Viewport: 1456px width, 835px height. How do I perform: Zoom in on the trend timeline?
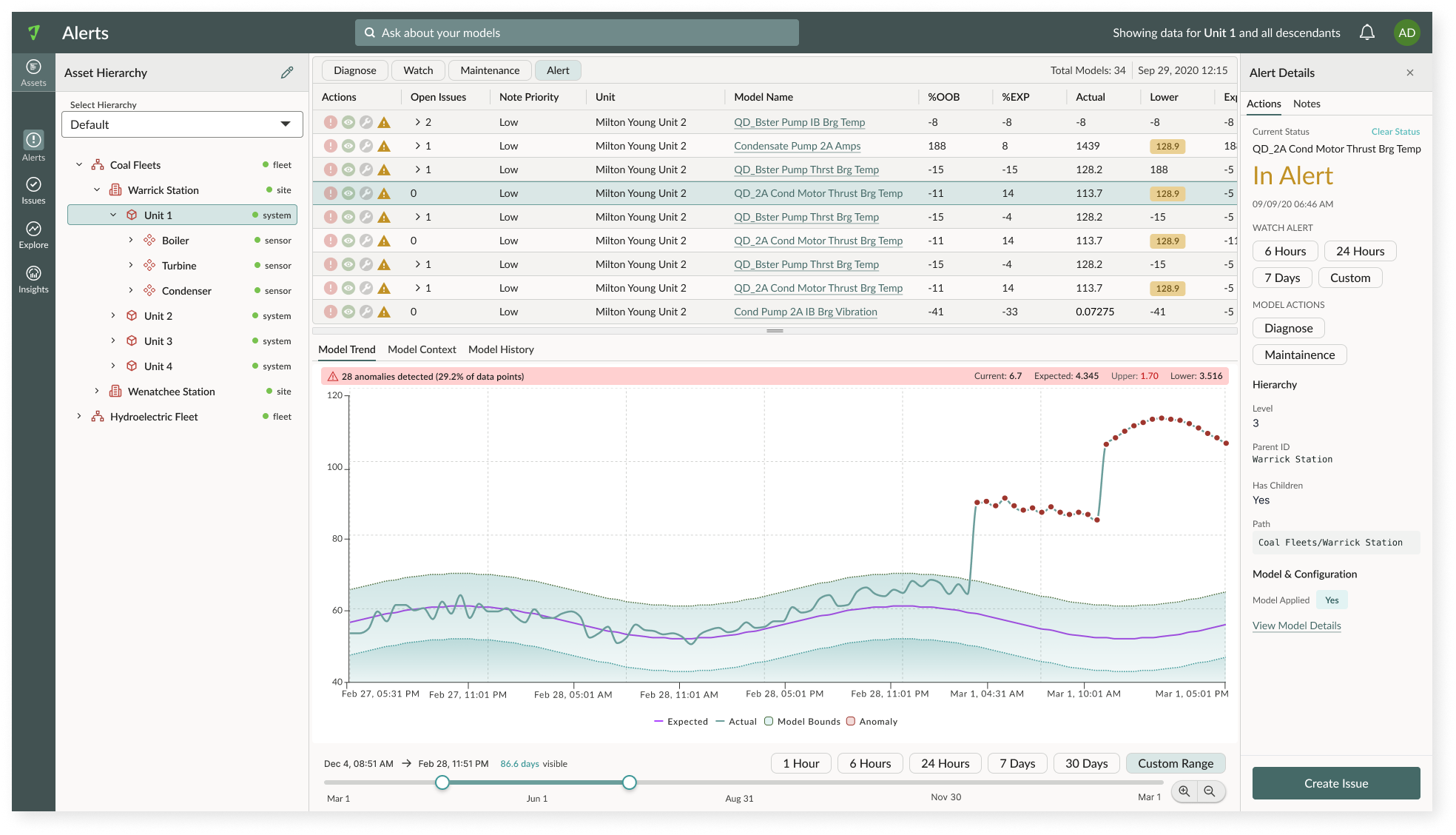[x=1184, y=791]
